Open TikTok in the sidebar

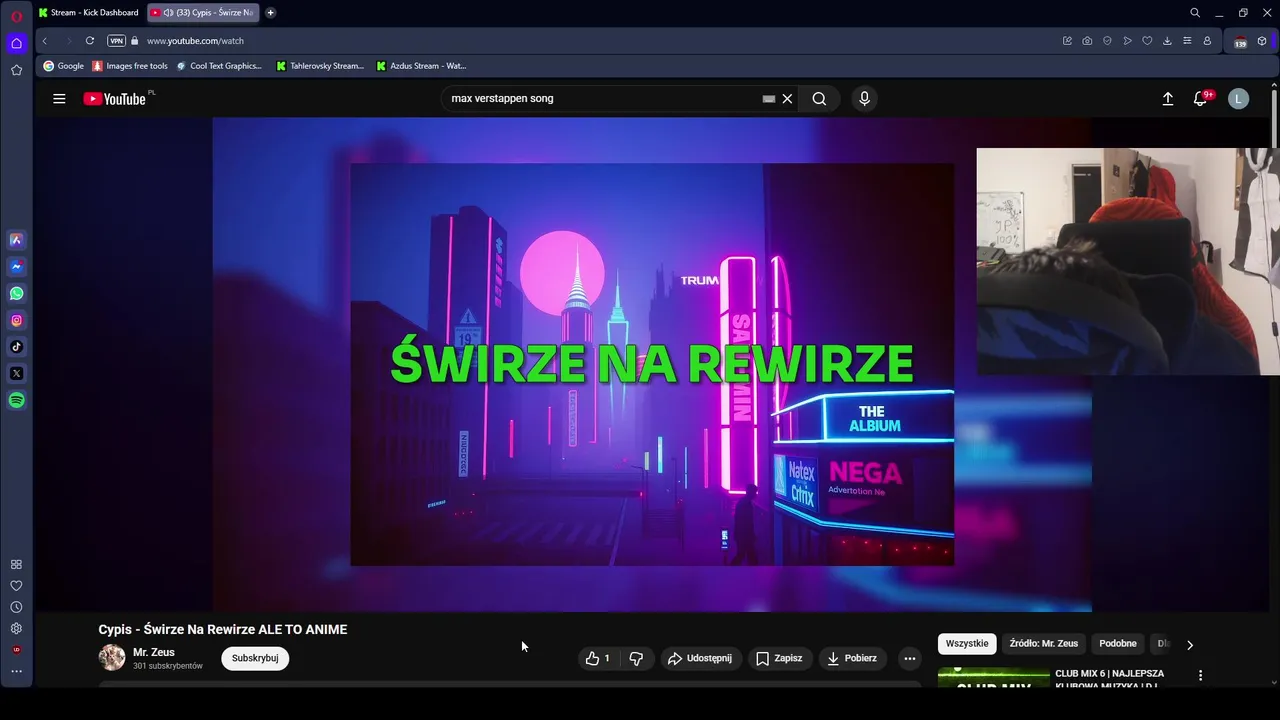click(x=16, y=347)
